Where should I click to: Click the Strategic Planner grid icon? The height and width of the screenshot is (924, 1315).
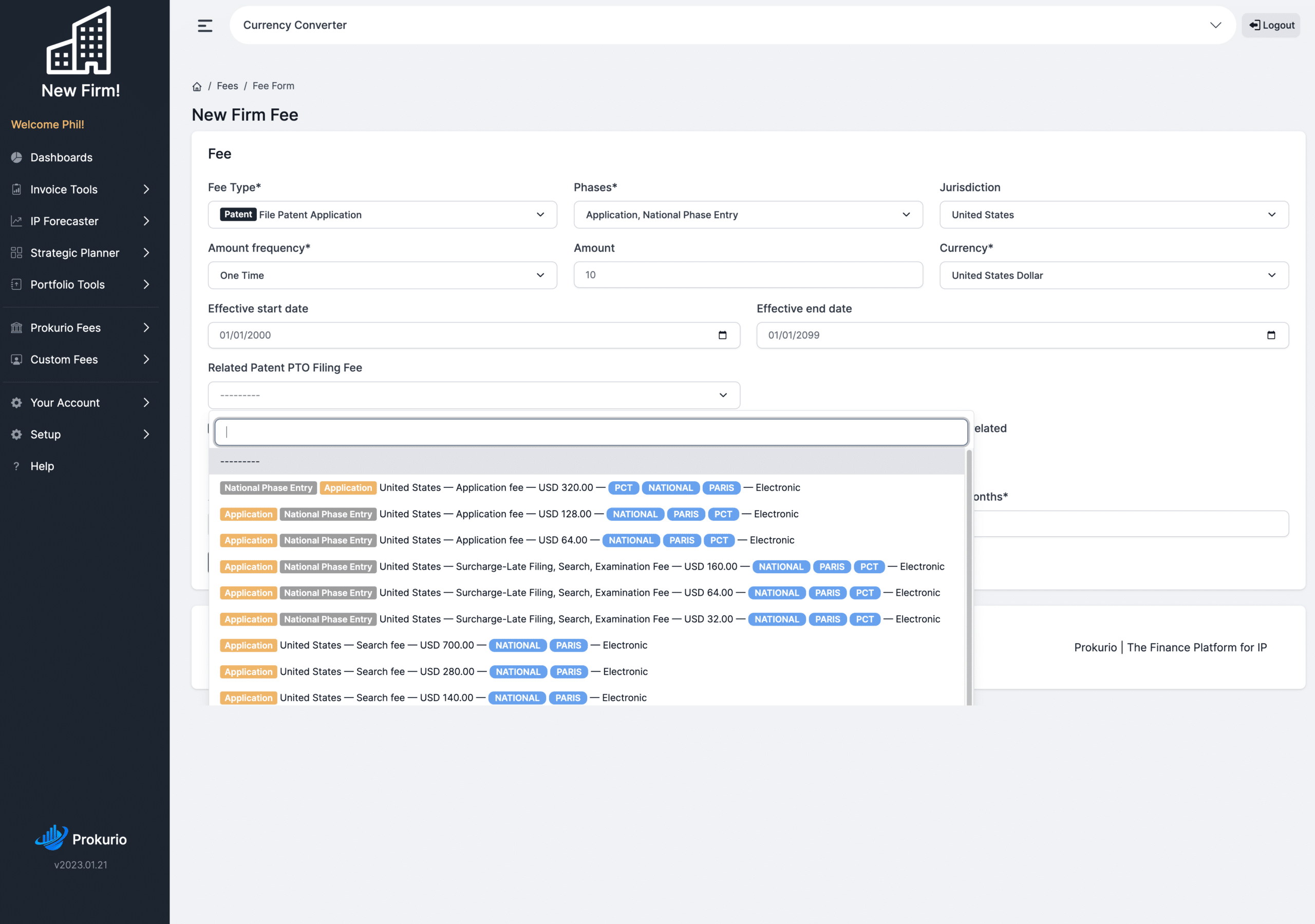[x=16, y=253]
